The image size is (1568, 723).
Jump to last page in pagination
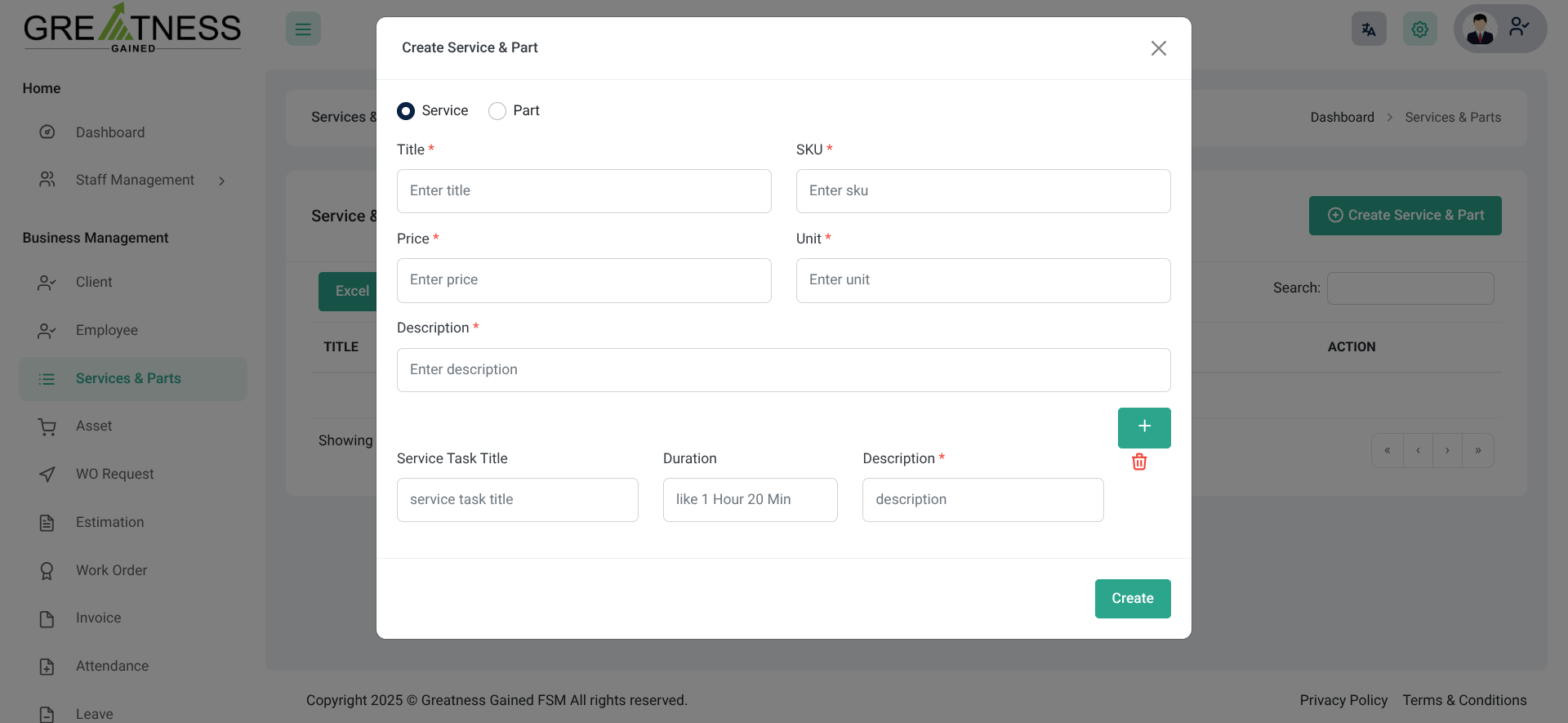1477,450
